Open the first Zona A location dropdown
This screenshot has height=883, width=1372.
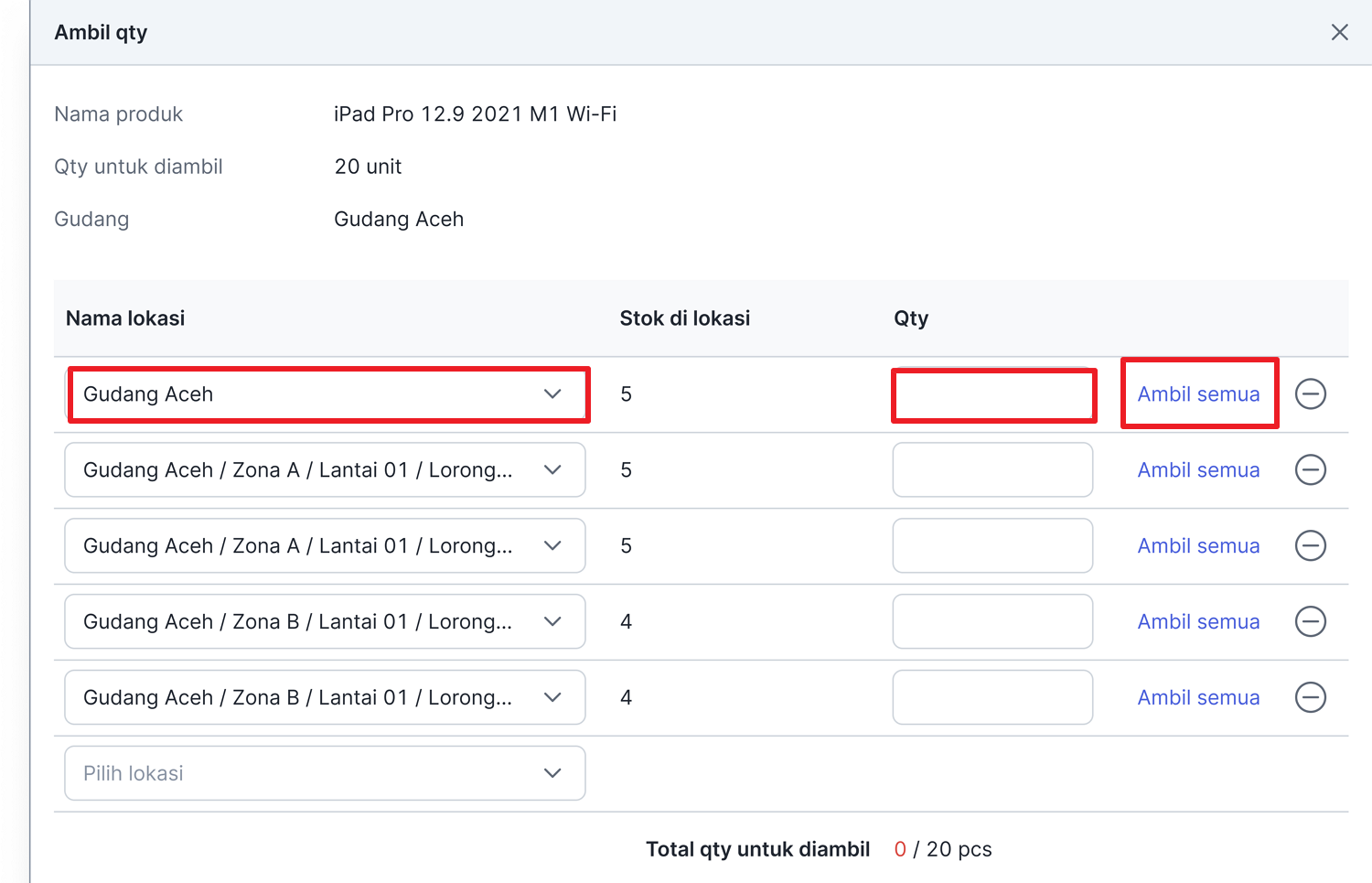[325, 470]
